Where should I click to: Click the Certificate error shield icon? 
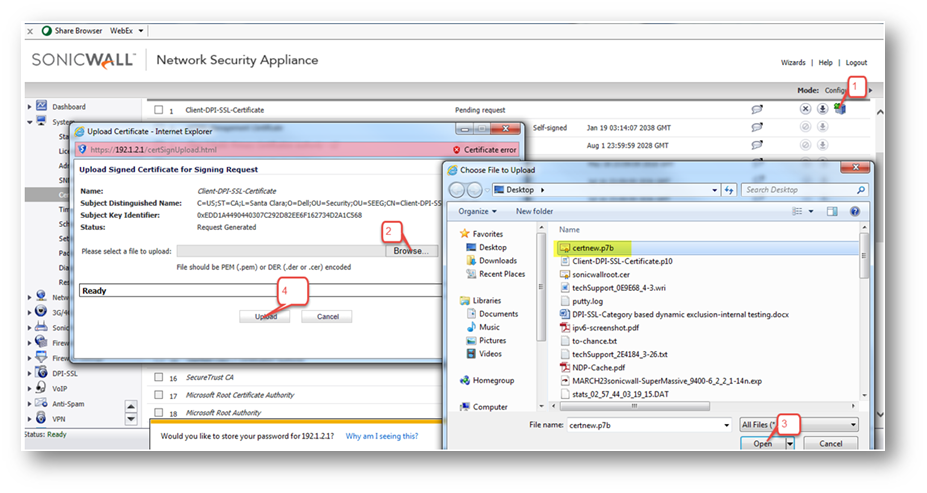[456, 150]
